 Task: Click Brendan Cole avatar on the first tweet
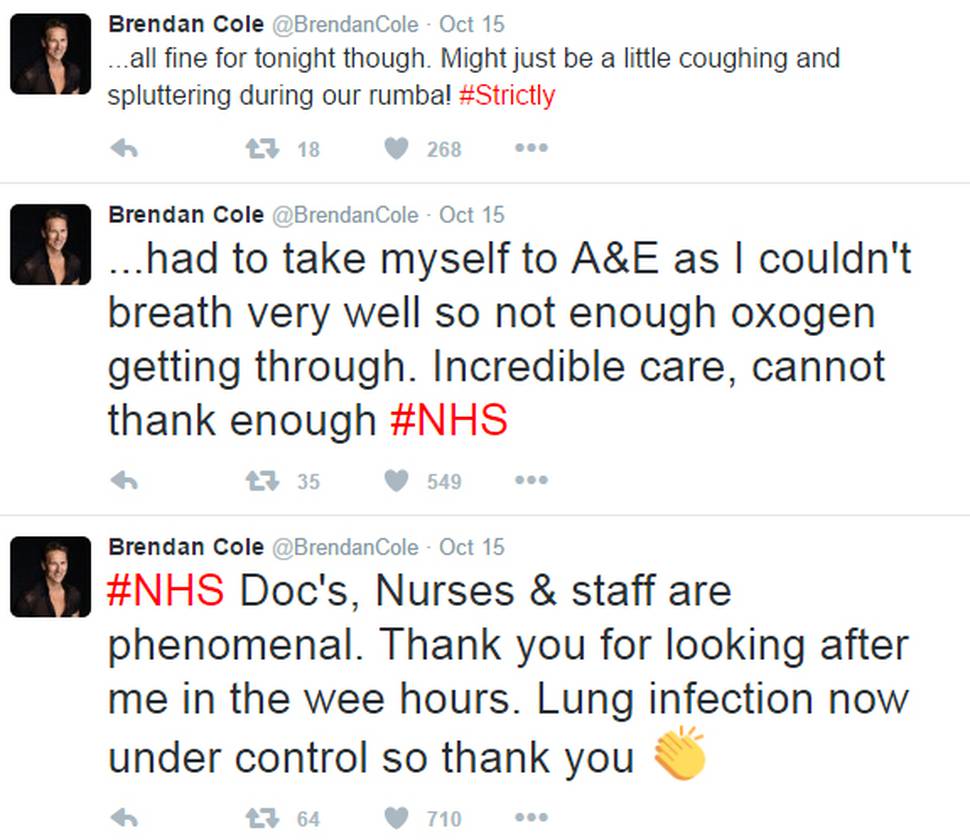(x=51, y=54)
